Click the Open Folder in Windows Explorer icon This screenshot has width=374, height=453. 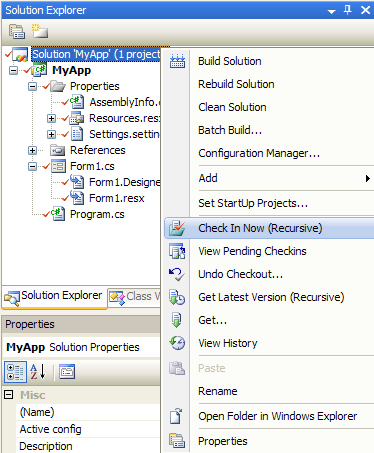(176, 416)
